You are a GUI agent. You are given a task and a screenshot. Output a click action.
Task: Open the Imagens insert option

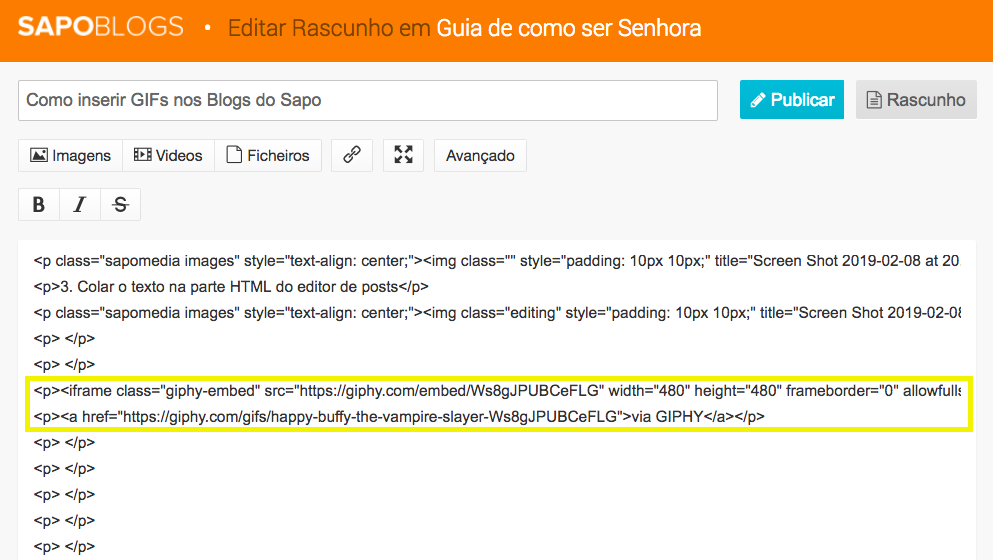[70, 155]
